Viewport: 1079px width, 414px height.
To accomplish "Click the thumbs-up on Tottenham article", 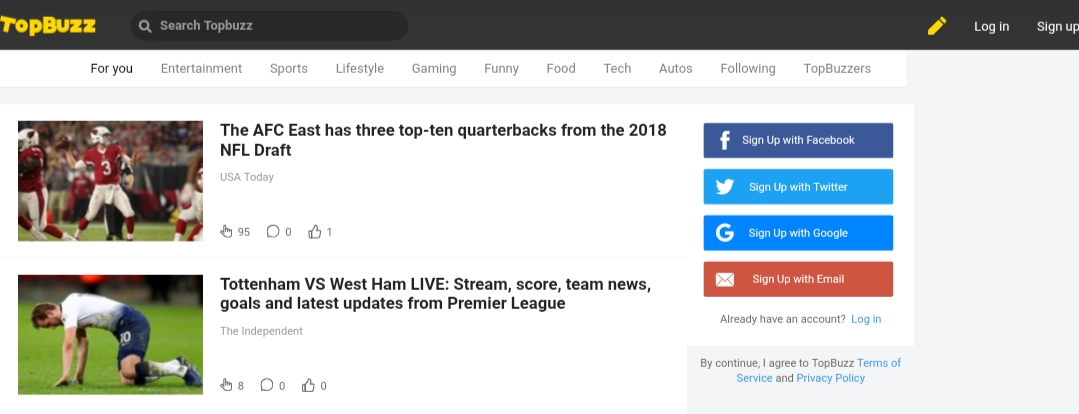I will 308,385.
